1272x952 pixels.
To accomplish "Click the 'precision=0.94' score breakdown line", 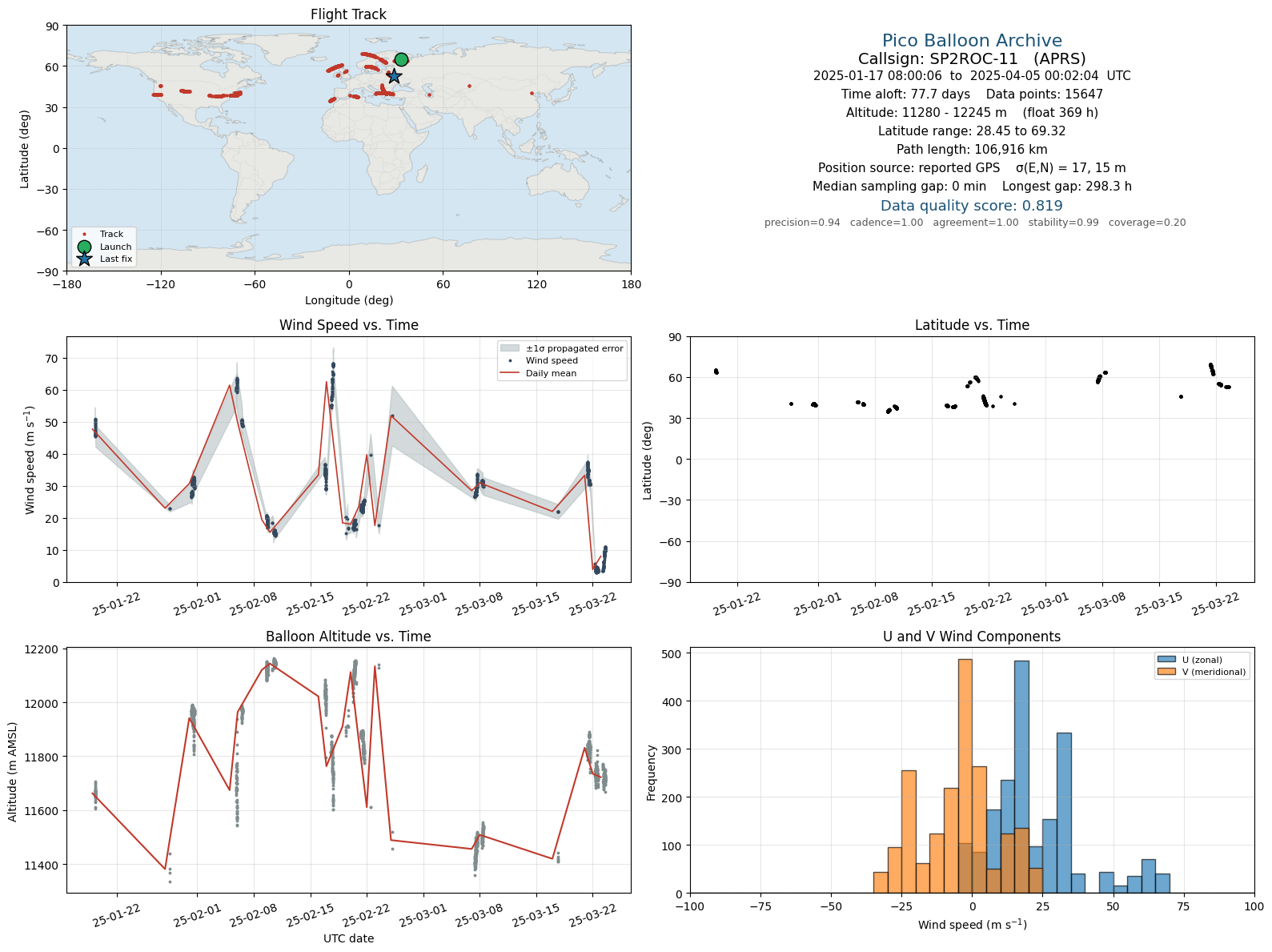I will coord(975,223).
